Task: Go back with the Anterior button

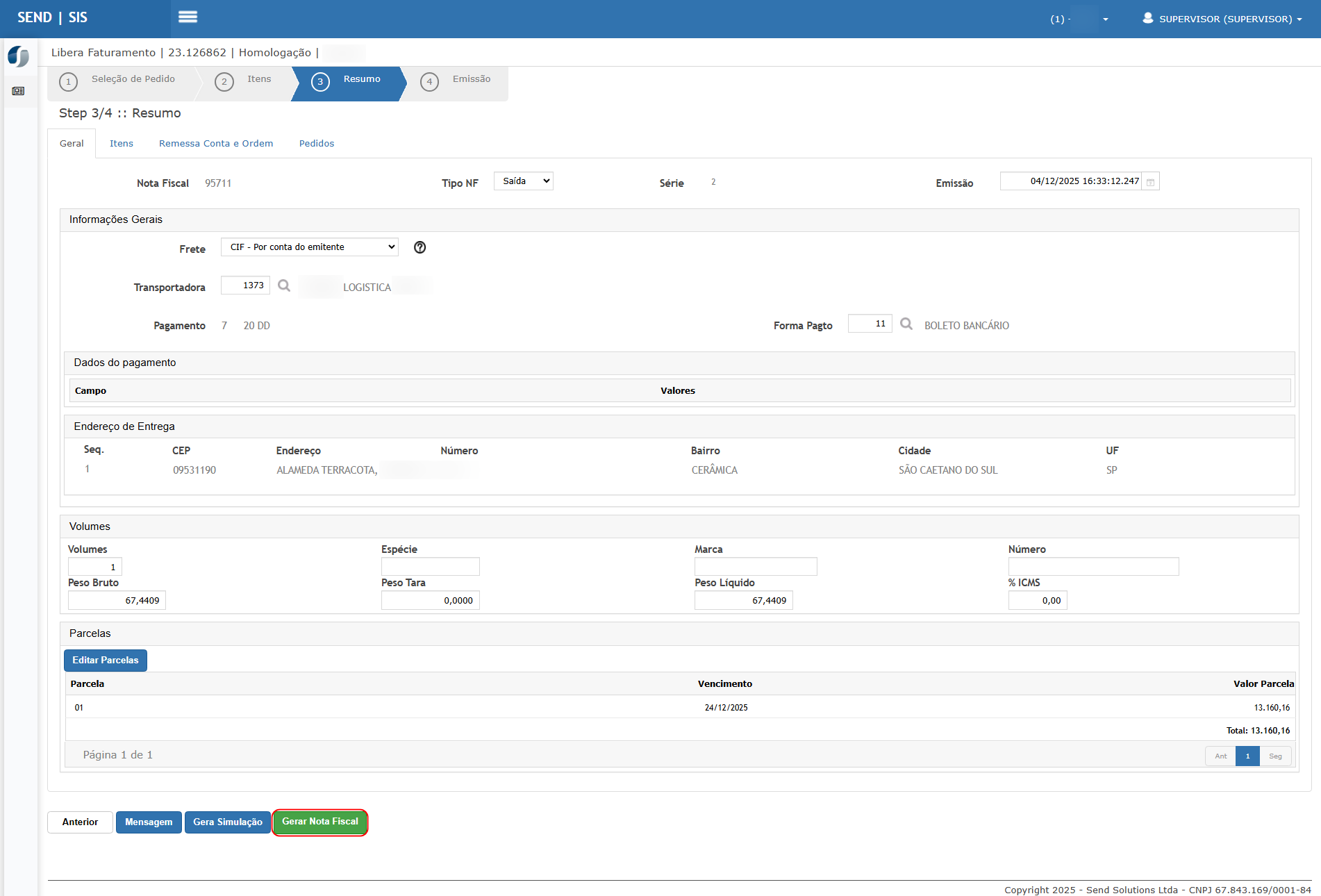Action: pos(80,822)
